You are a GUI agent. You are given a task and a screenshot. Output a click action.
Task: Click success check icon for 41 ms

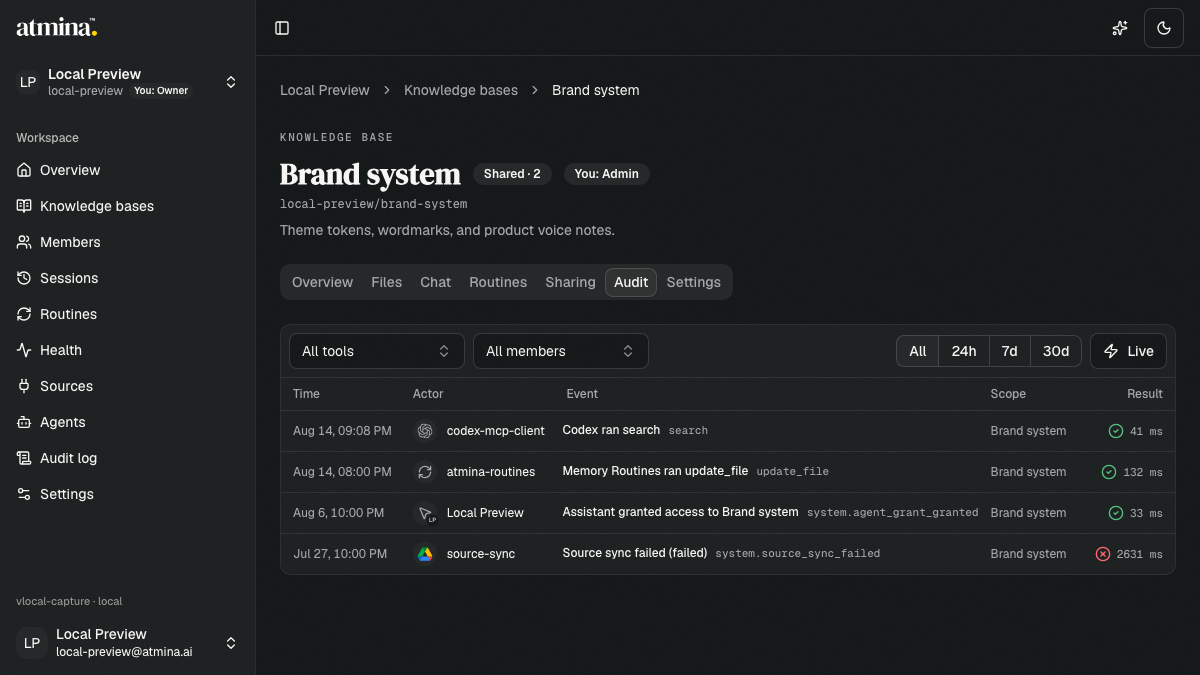(x=1116, y=431)
